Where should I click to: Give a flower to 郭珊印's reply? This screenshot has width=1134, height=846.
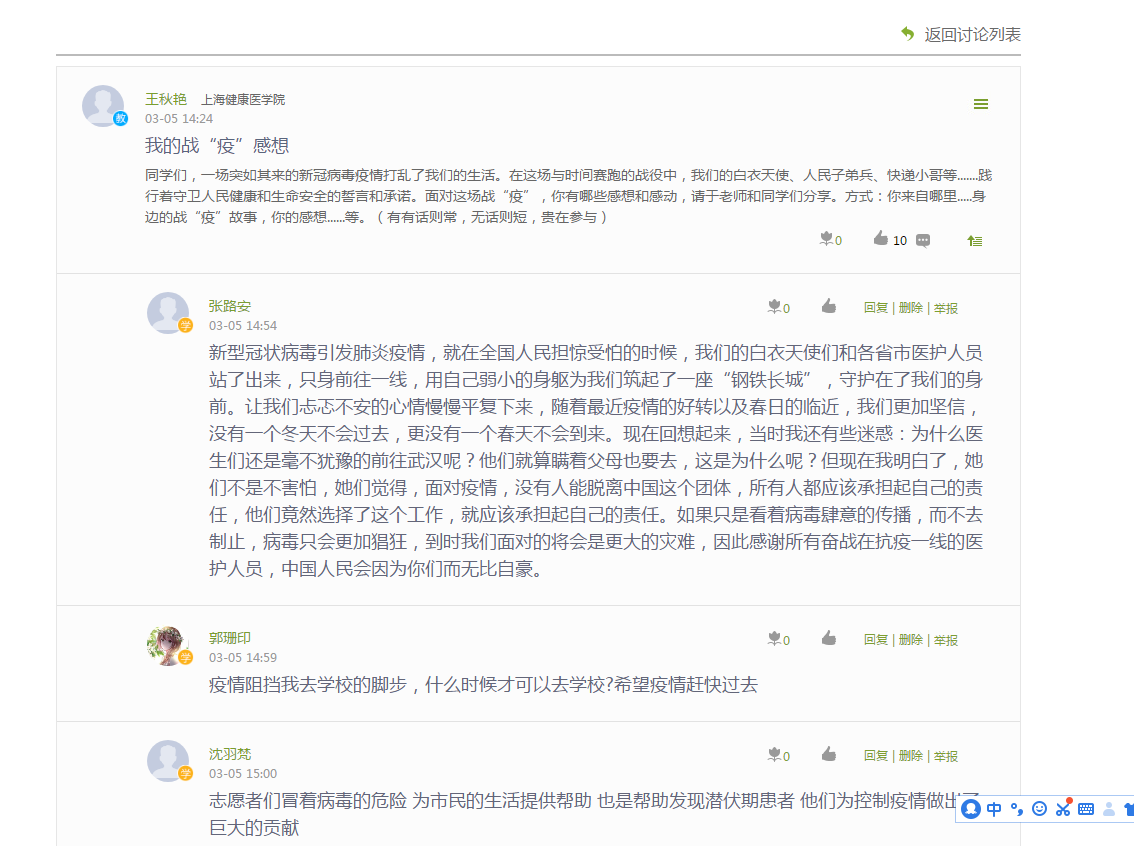pos(774,639)
